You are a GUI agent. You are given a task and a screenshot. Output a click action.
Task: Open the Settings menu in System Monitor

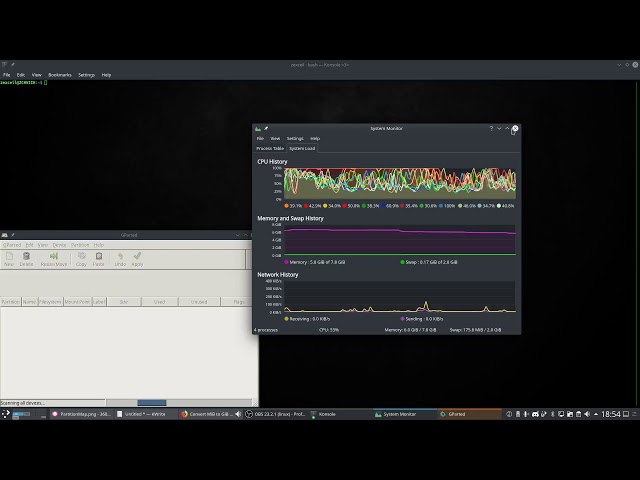click(295, 138)
